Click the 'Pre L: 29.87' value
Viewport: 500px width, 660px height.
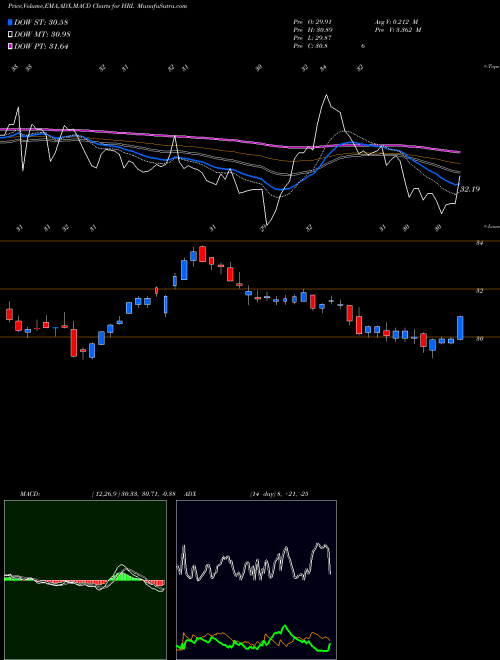pyautogui.click(x=313, y=38)
